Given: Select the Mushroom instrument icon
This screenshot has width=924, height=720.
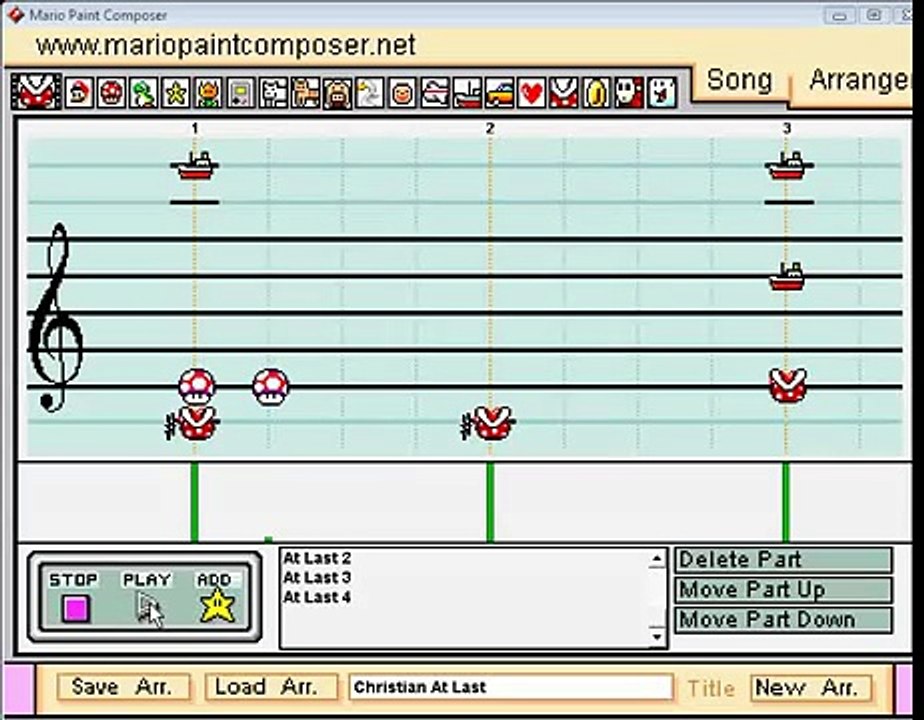Looking at the screenshot, I should tap(111, 93).
